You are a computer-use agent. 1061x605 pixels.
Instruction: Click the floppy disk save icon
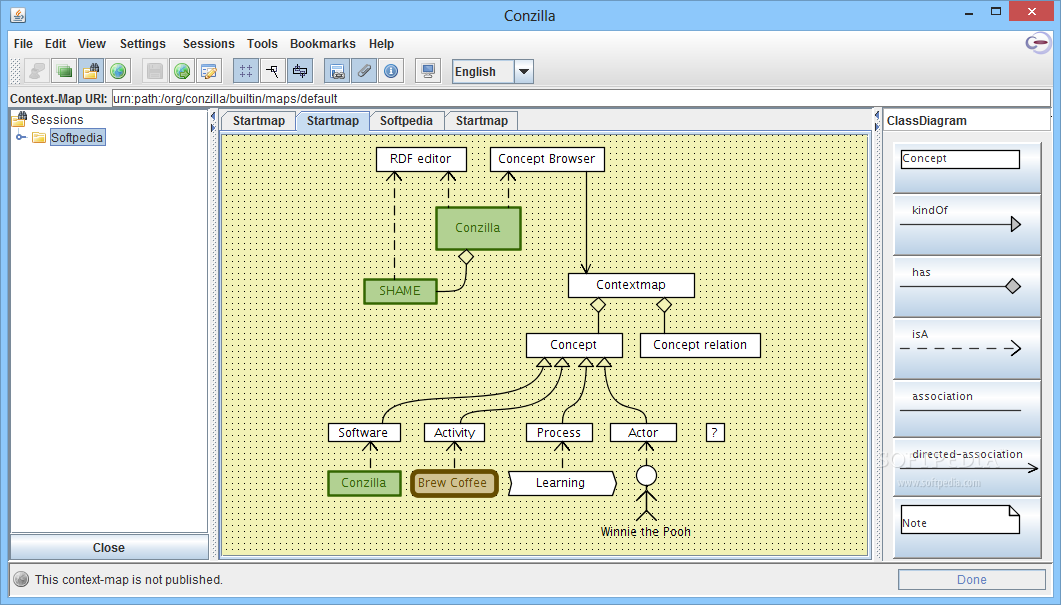coord(155,71)
